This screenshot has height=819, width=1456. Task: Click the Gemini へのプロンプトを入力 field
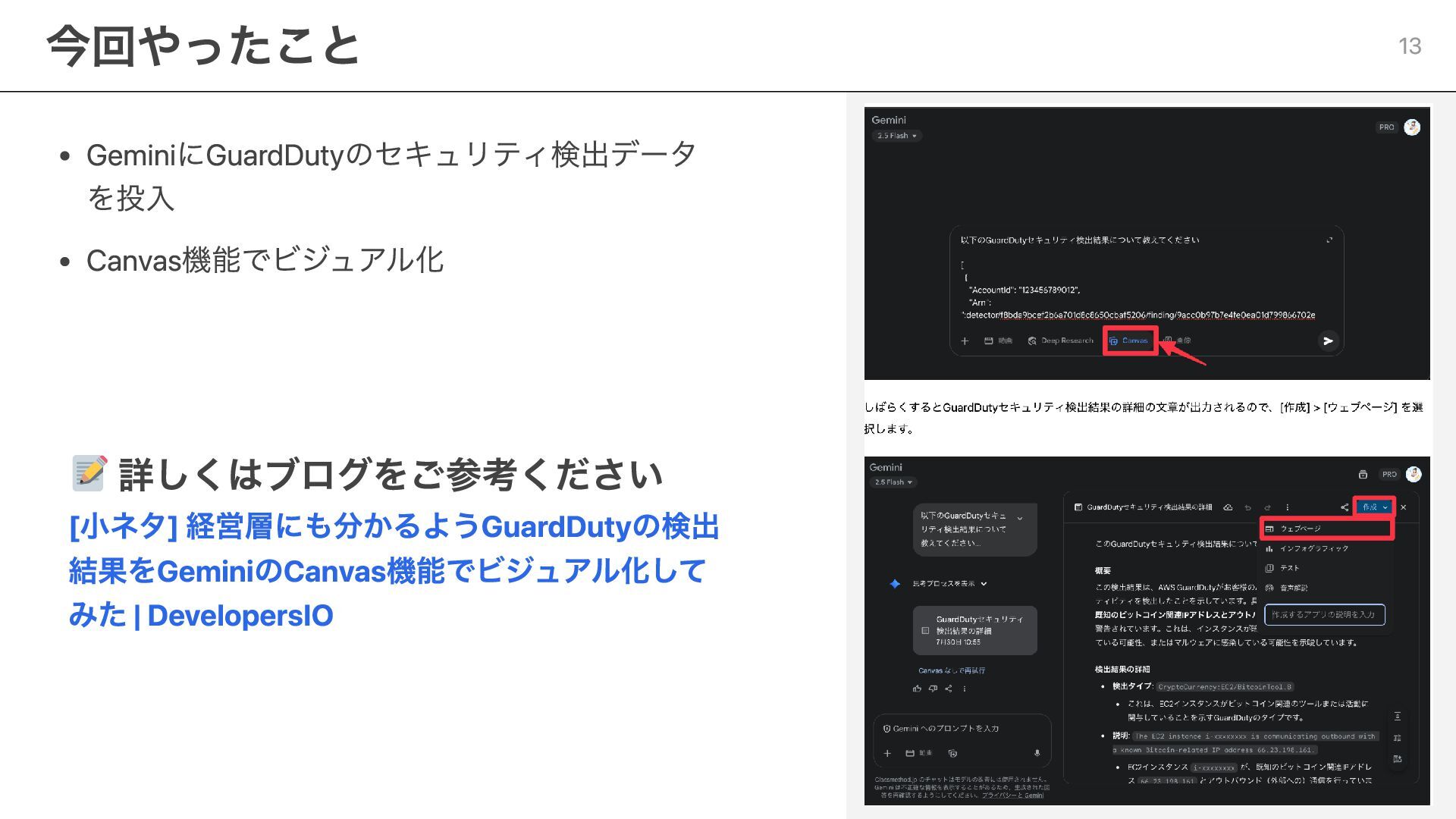946,729
